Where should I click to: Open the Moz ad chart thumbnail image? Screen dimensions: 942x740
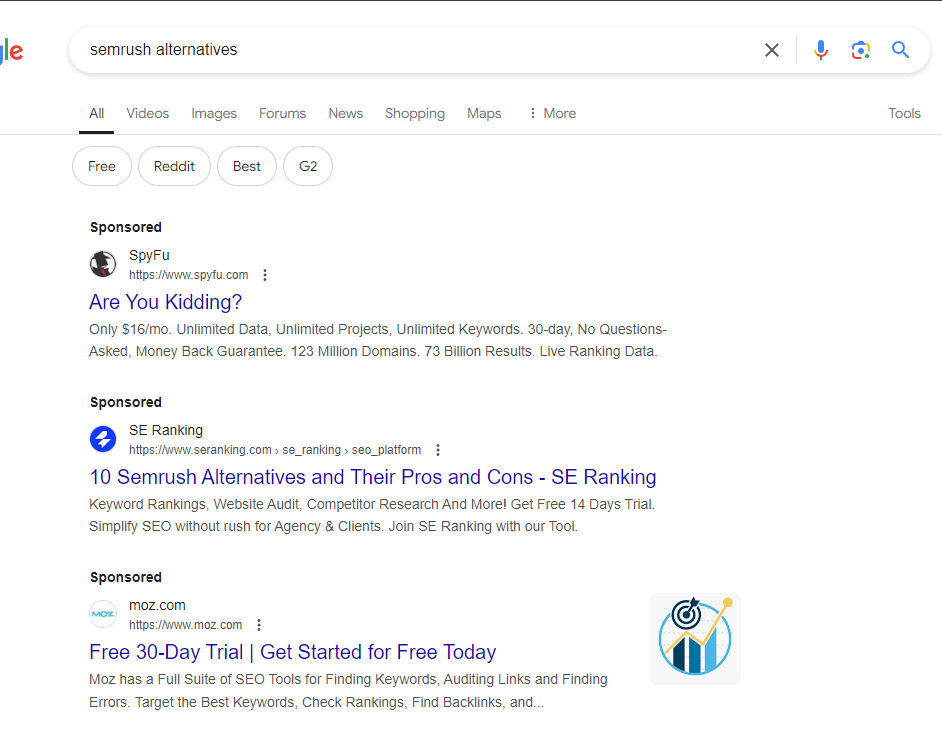695,639
